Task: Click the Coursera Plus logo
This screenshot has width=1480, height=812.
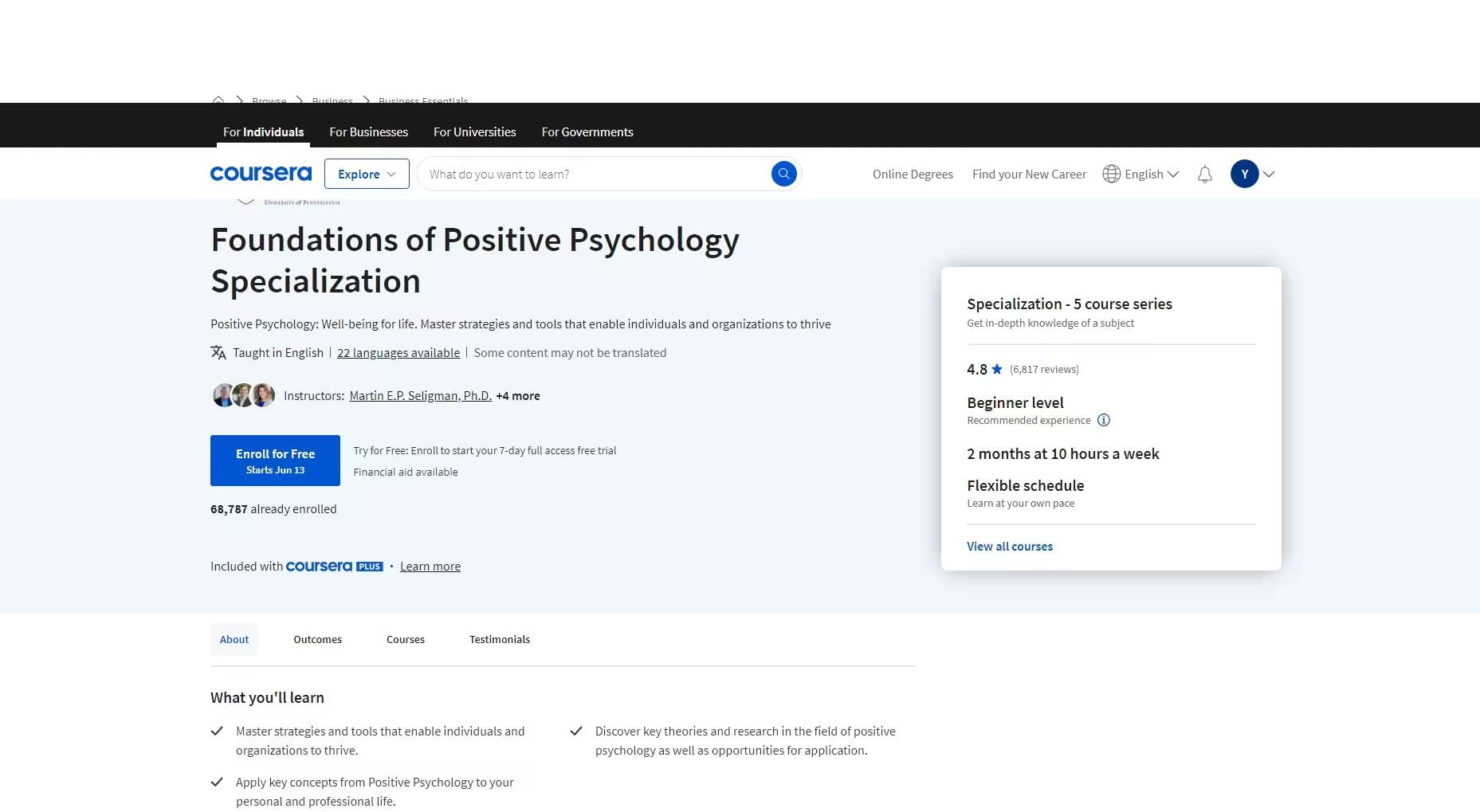Action: tap(335, 567)
